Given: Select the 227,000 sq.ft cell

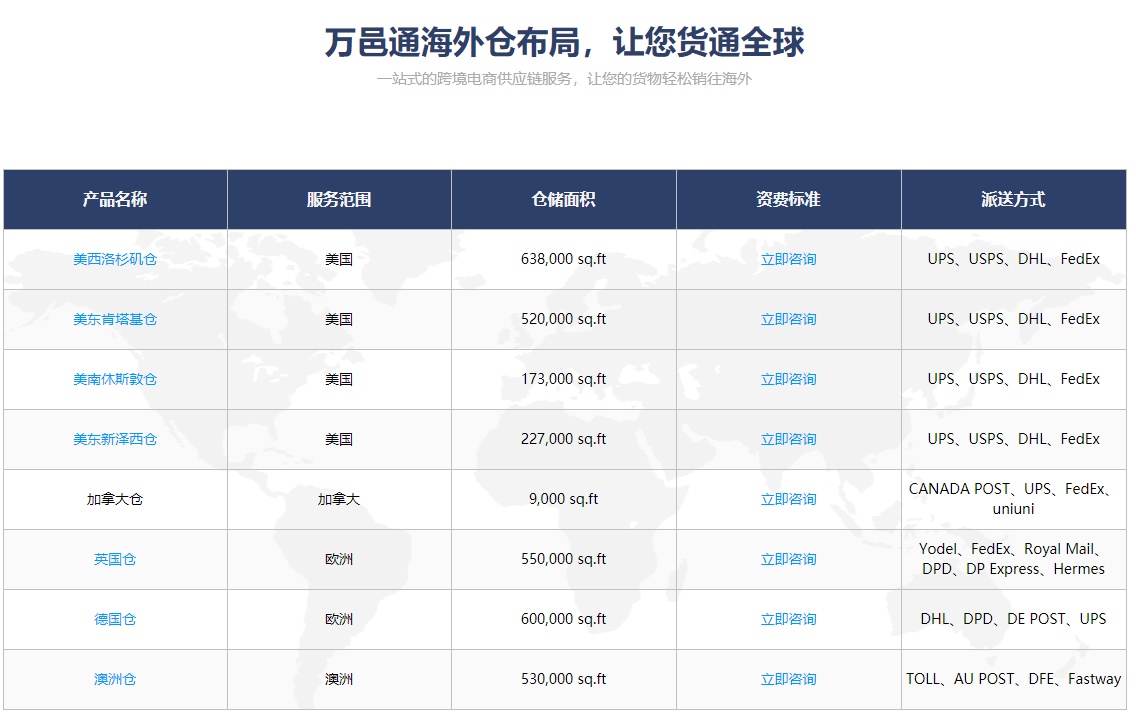Looking at the screenshot, I should [564, 440].
